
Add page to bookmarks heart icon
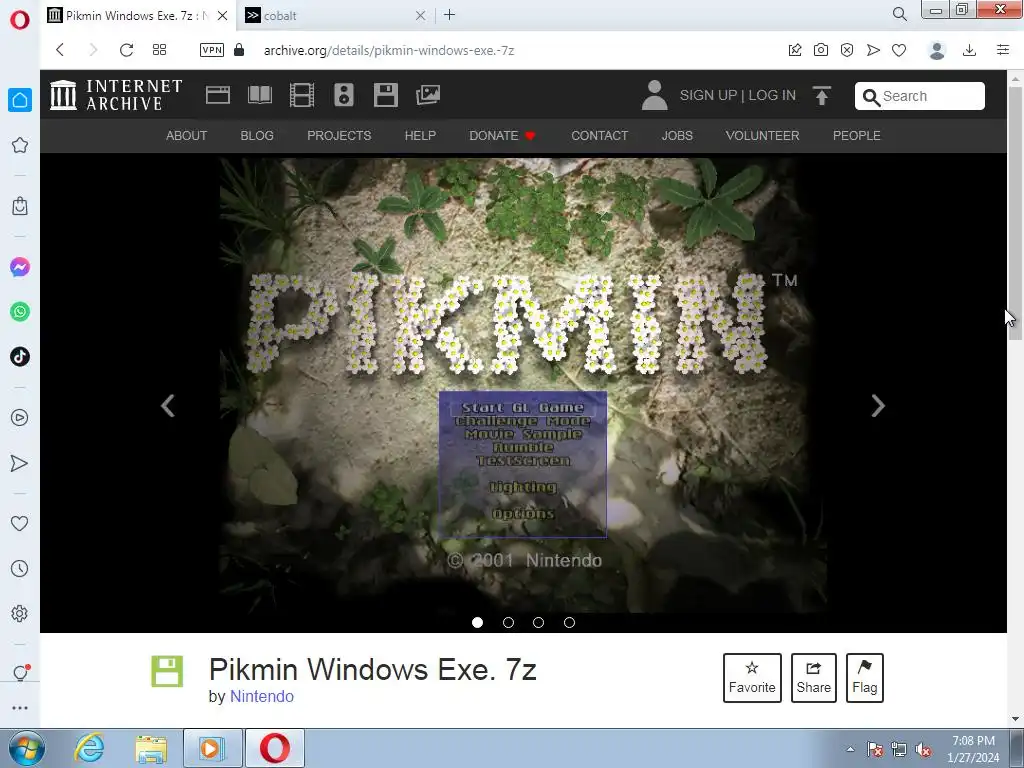click(x=899, y=50)
